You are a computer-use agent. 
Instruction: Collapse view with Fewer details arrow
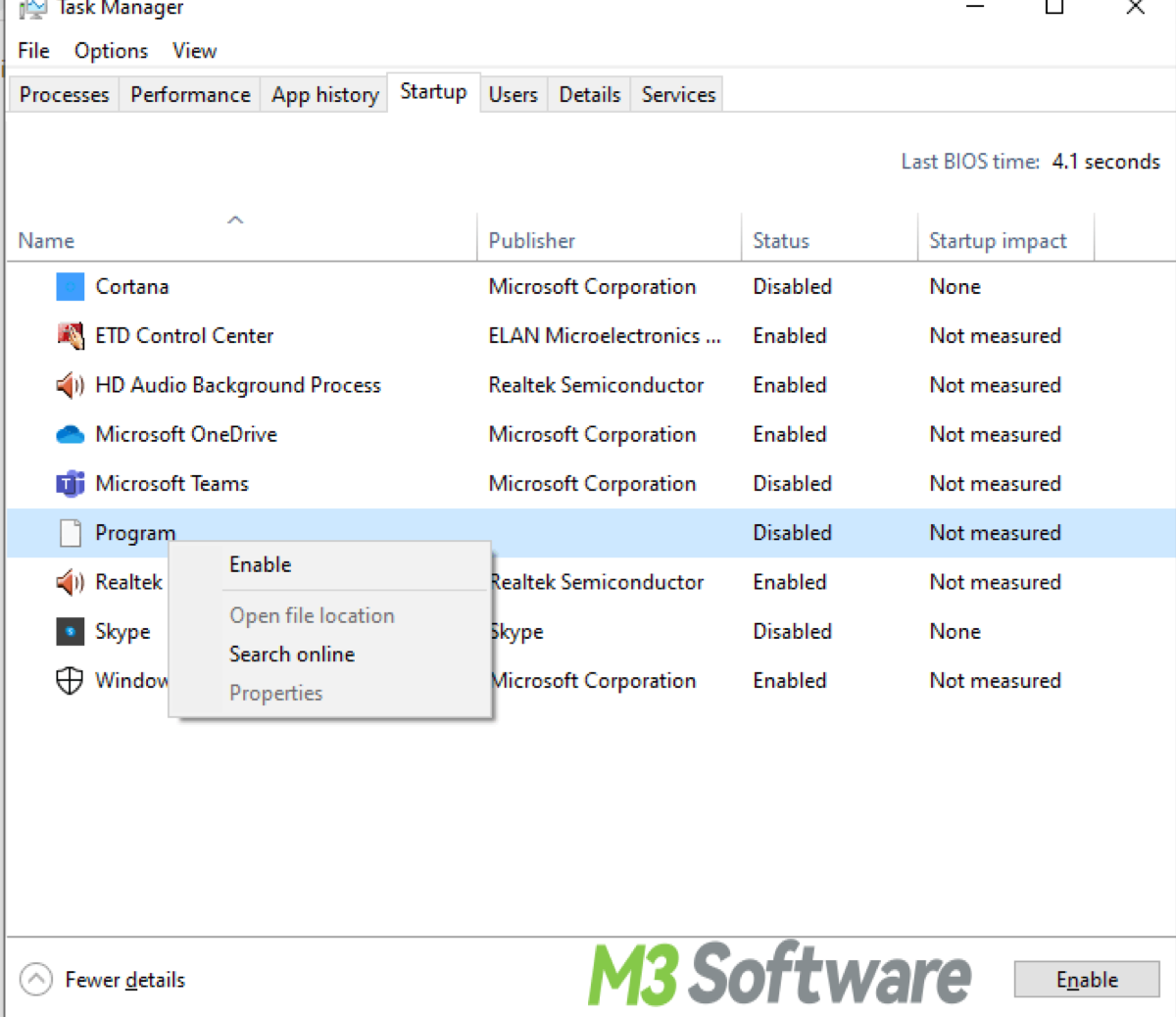pos(36,979)
